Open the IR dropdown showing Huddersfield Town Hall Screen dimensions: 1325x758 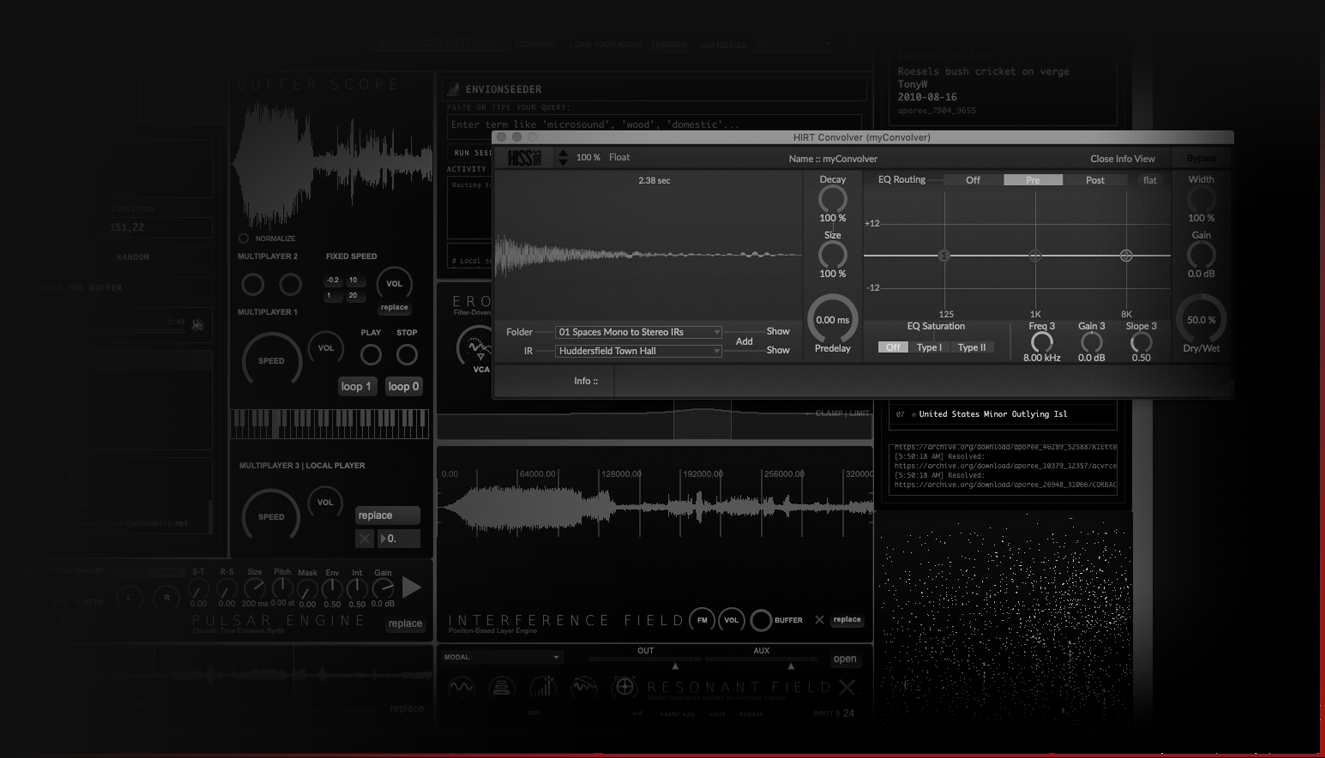639,351
